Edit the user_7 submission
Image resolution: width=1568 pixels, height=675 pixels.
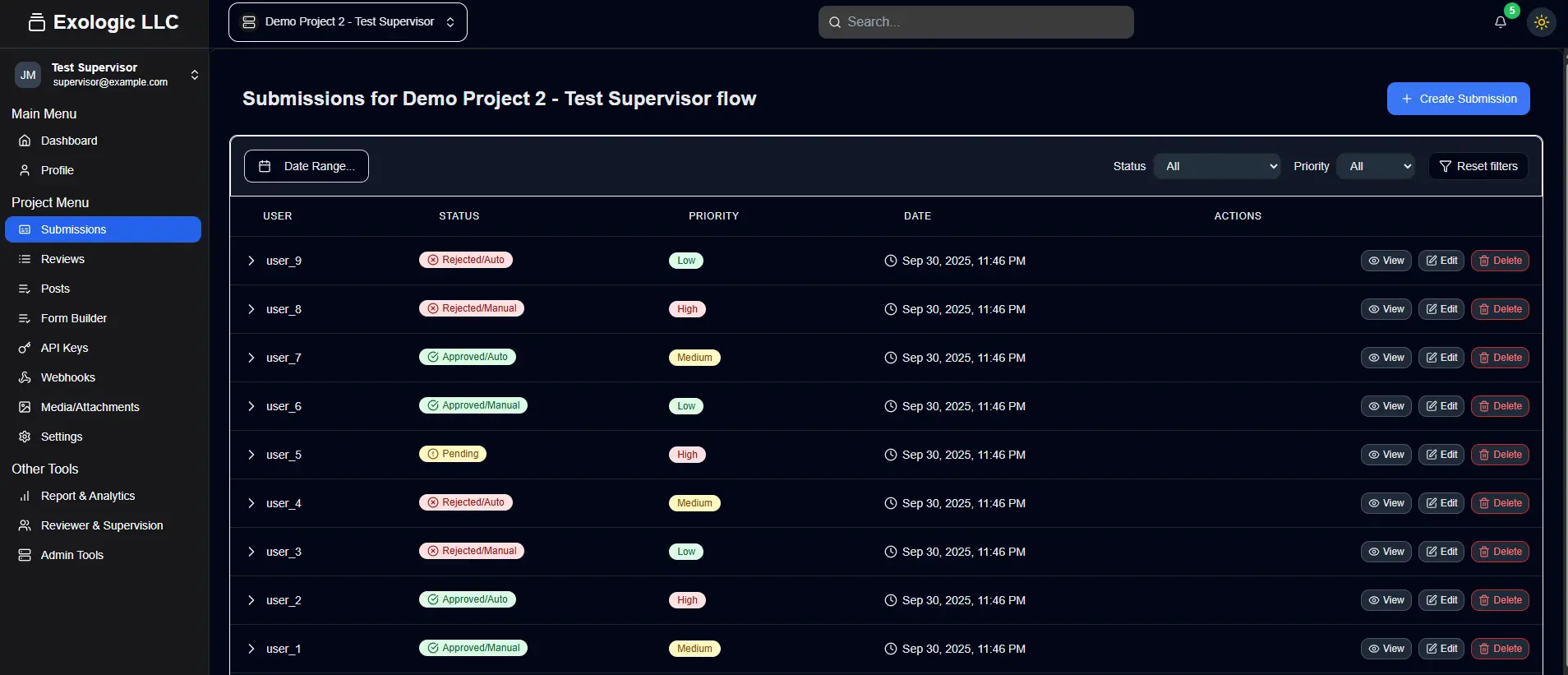coord(1441,358)
